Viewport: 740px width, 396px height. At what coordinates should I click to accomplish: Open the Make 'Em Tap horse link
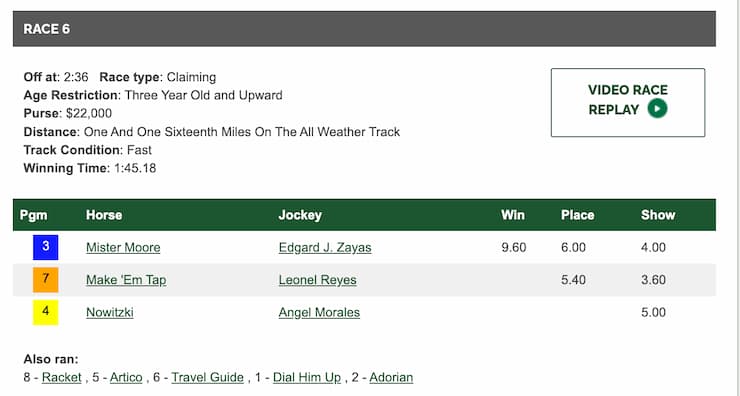(x=126, y=280)
